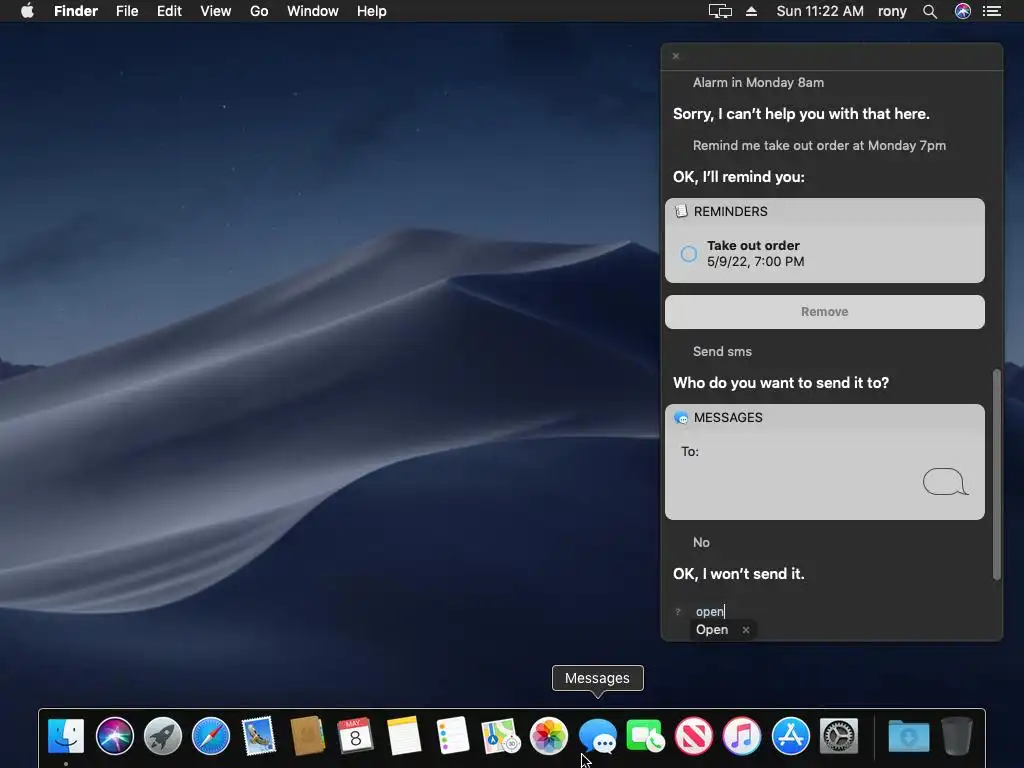The image size is (1024, 768).
Task: Click the message bubble in Messages card
Action: [x=945, y=482]
